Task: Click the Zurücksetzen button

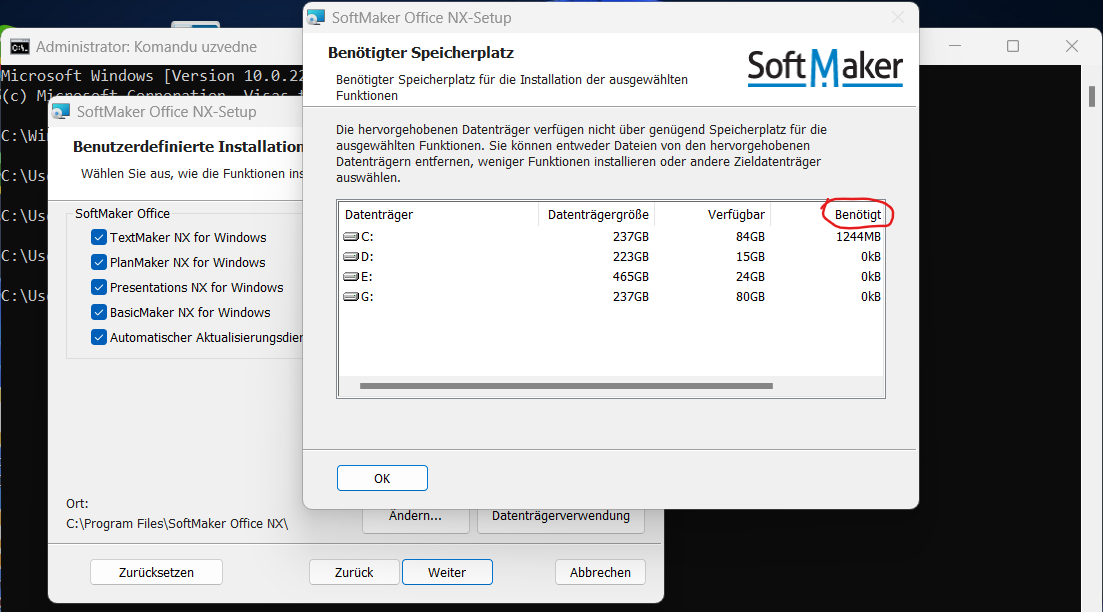Action: (156, 573)
